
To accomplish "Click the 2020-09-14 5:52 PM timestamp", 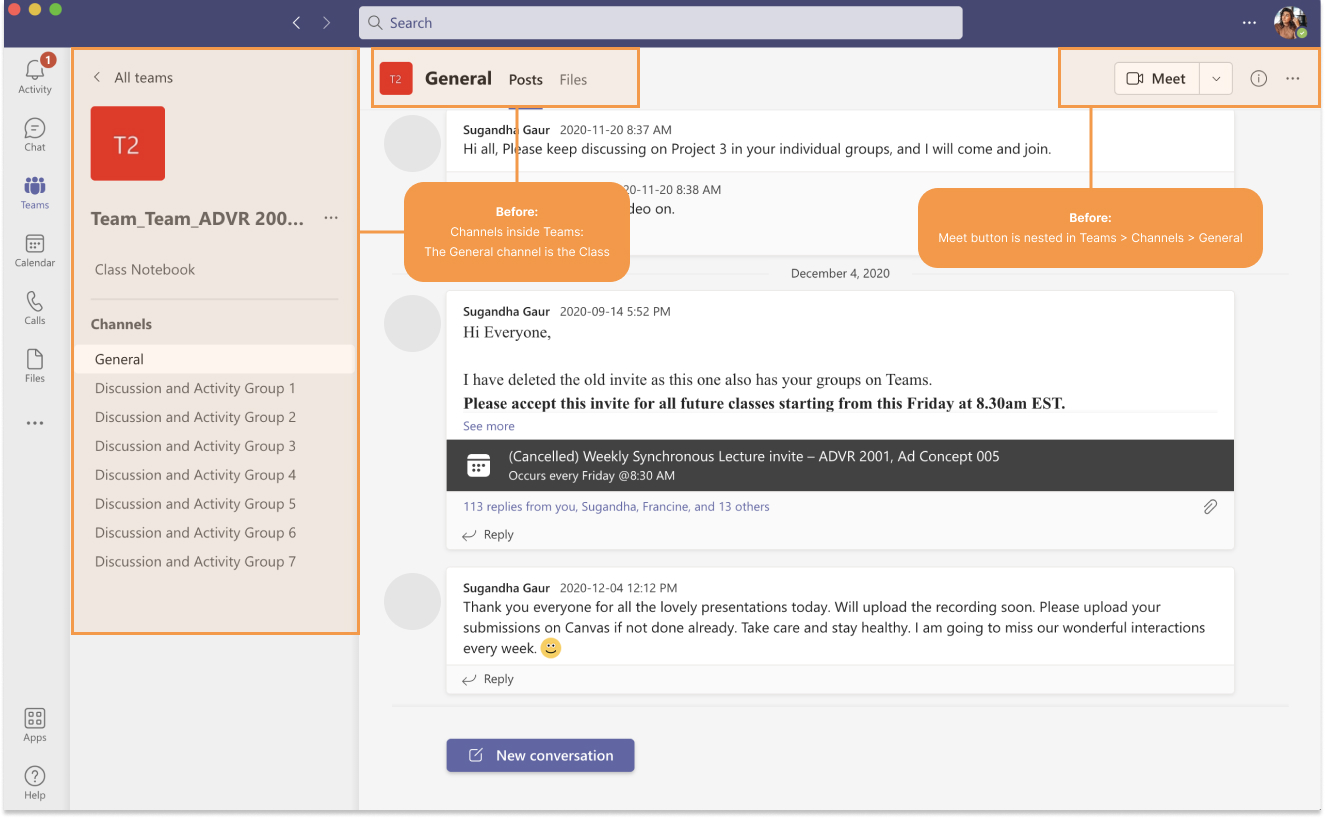I will coord(615,311).
